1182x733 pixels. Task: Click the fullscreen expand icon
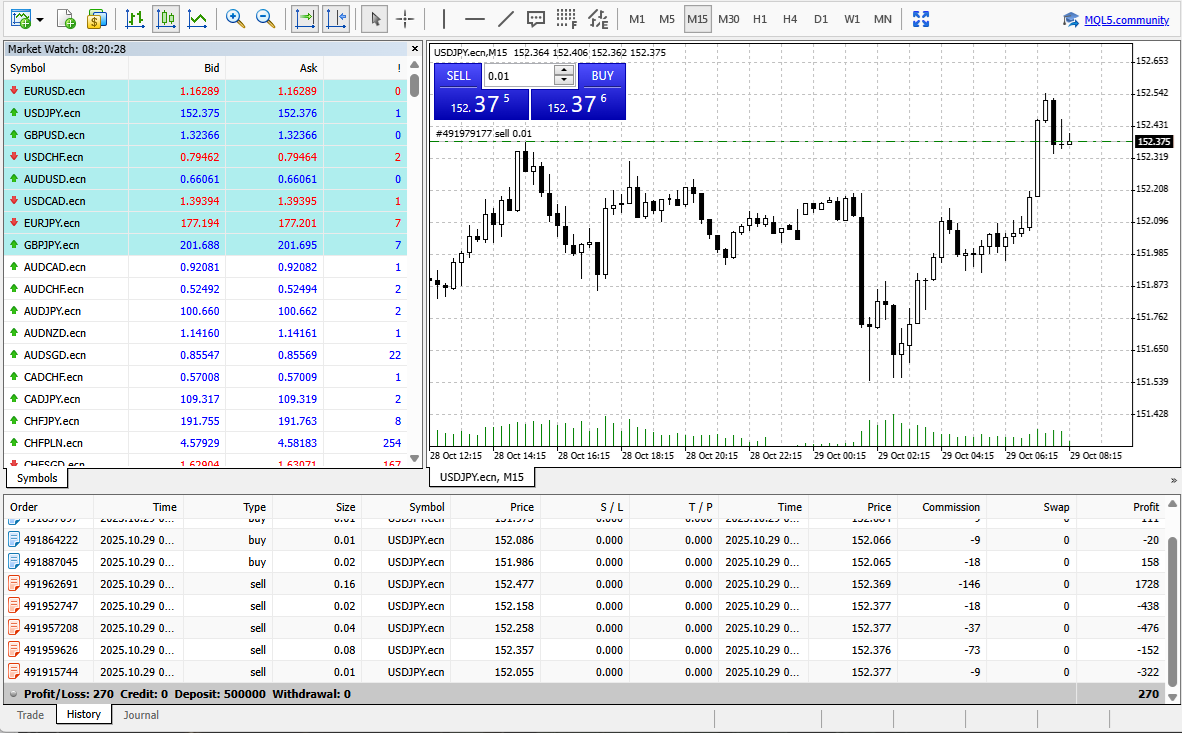click(921, 19)
